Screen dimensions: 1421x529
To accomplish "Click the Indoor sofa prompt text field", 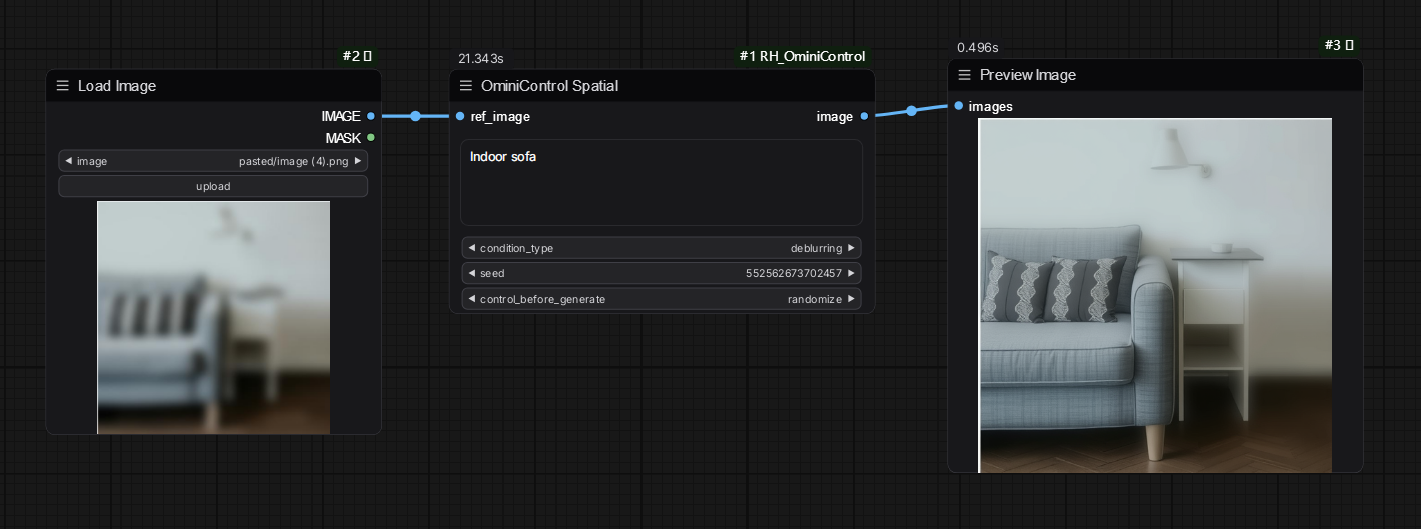I will pyautogui.click(x=660, y=182).
